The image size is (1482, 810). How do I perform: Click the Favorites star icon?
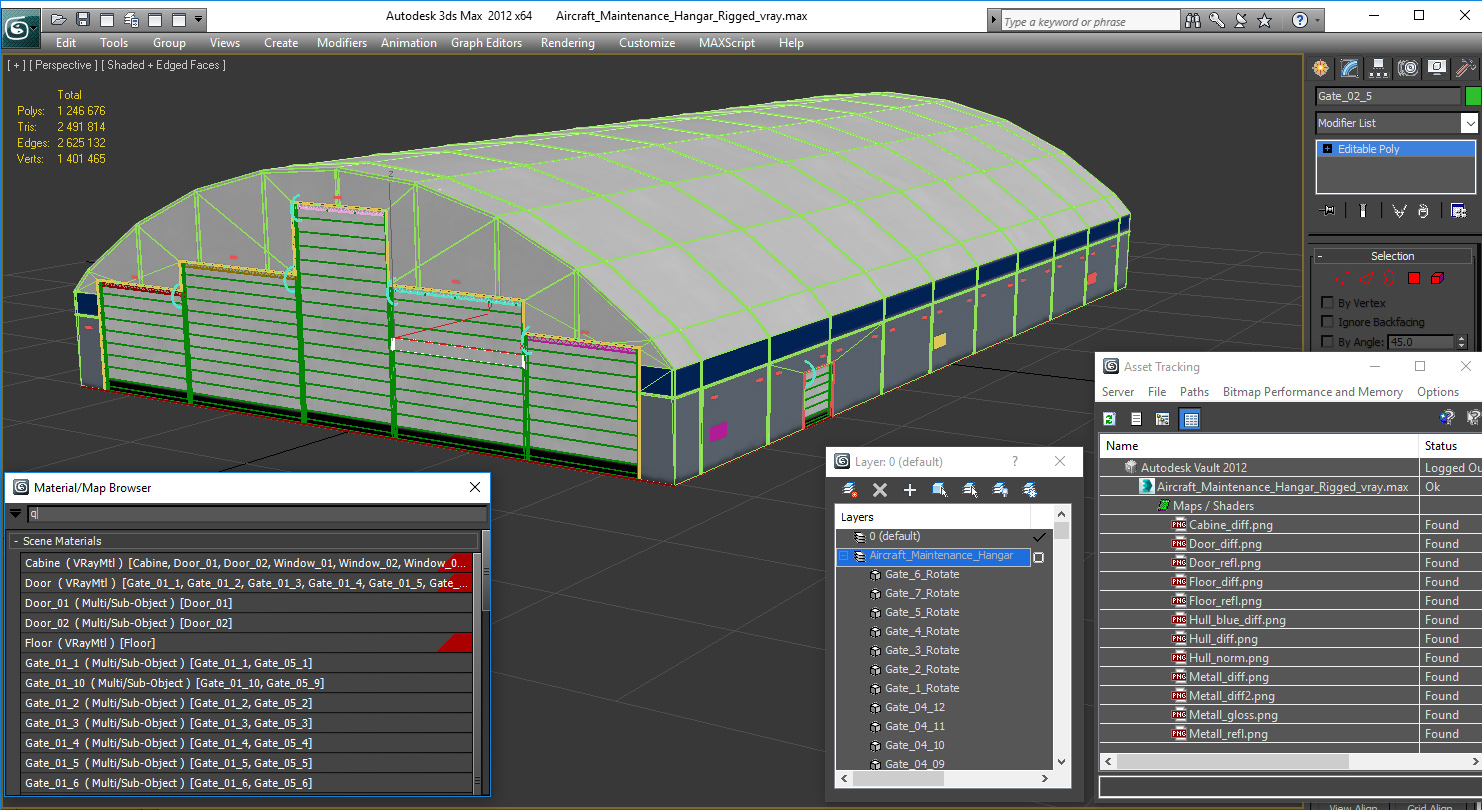[x=1265, y=20]
